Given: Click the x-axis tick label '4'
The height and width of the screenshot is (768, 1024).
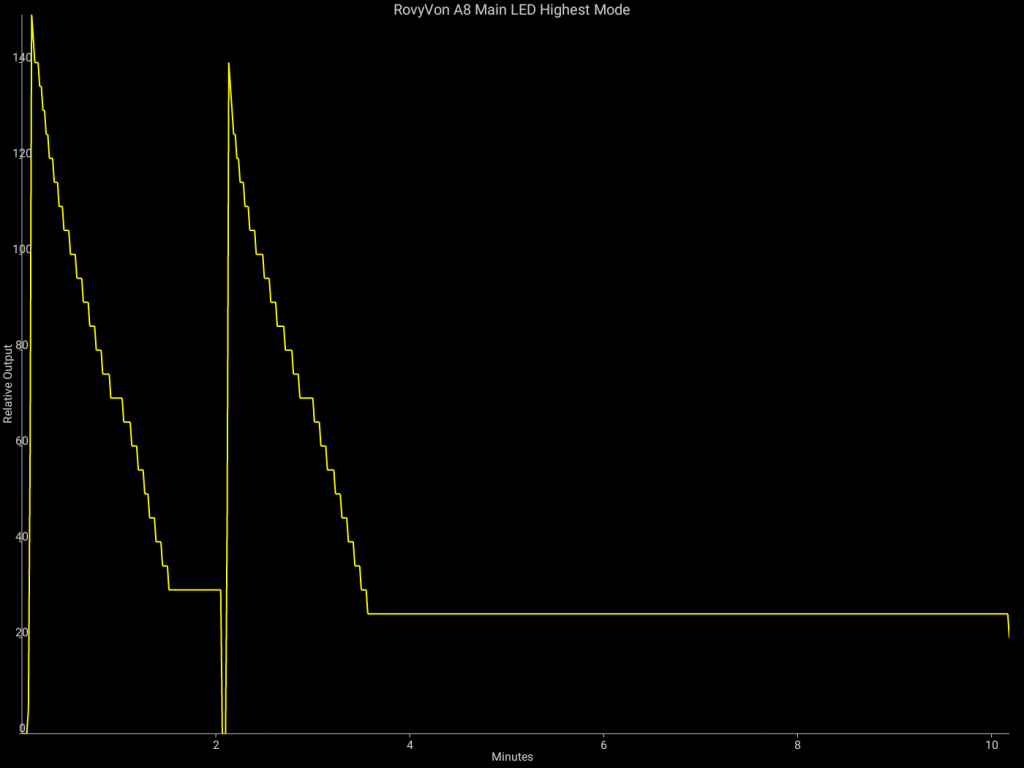Looking at the screenshot, I should tap(410, 745).
